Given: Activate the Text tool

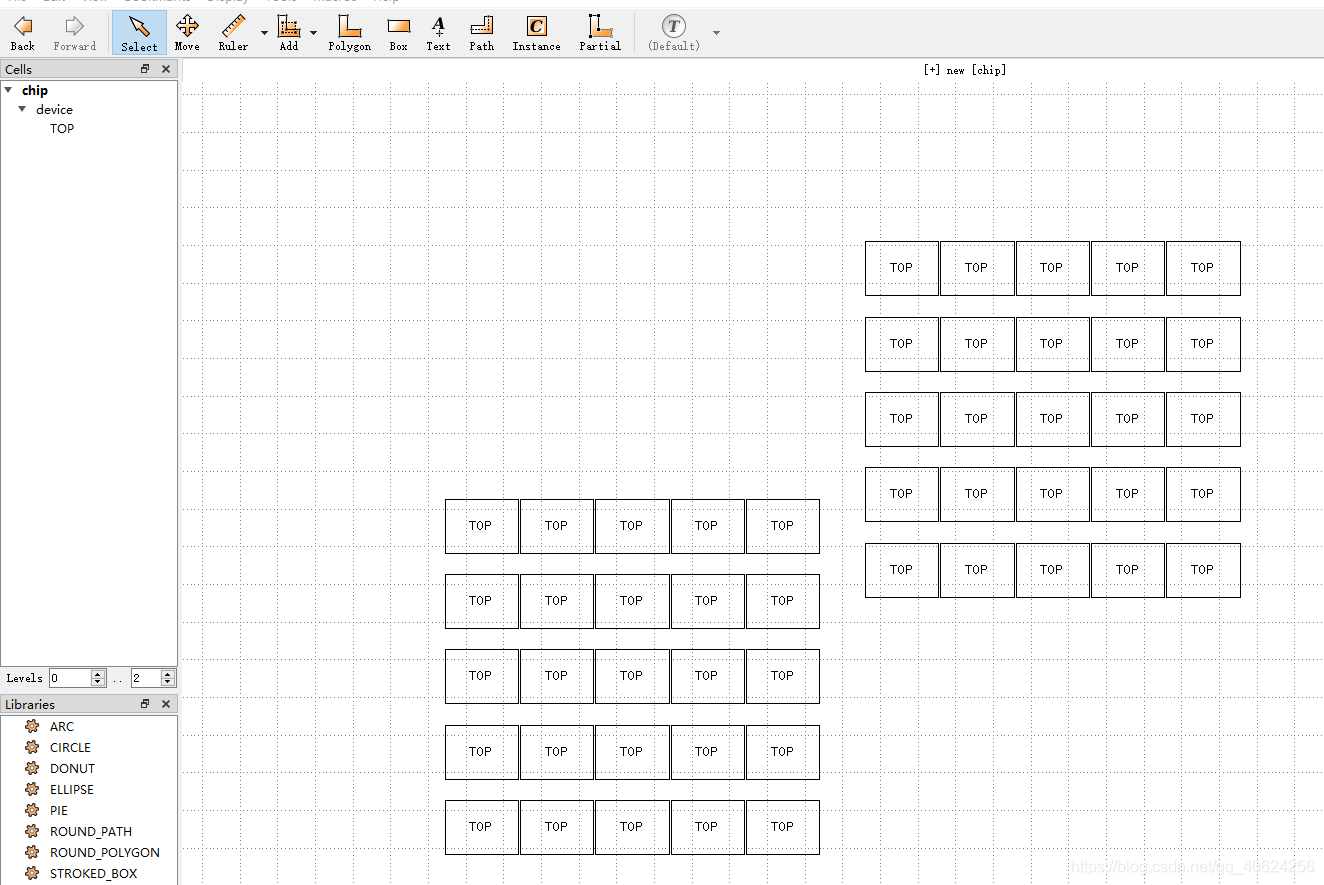Looking at the screenshot, I should coord(438,33).
